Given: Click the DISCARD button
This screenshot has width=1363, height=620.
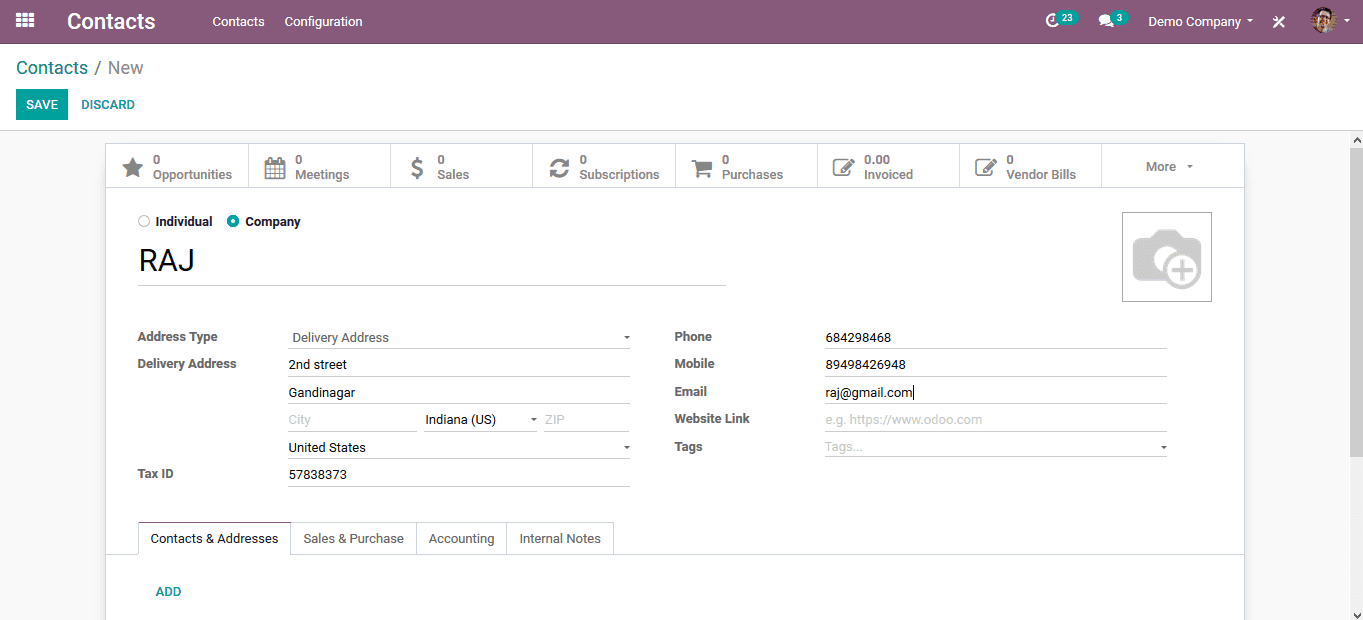Looking at the screenshot, I should pos(108,105).
